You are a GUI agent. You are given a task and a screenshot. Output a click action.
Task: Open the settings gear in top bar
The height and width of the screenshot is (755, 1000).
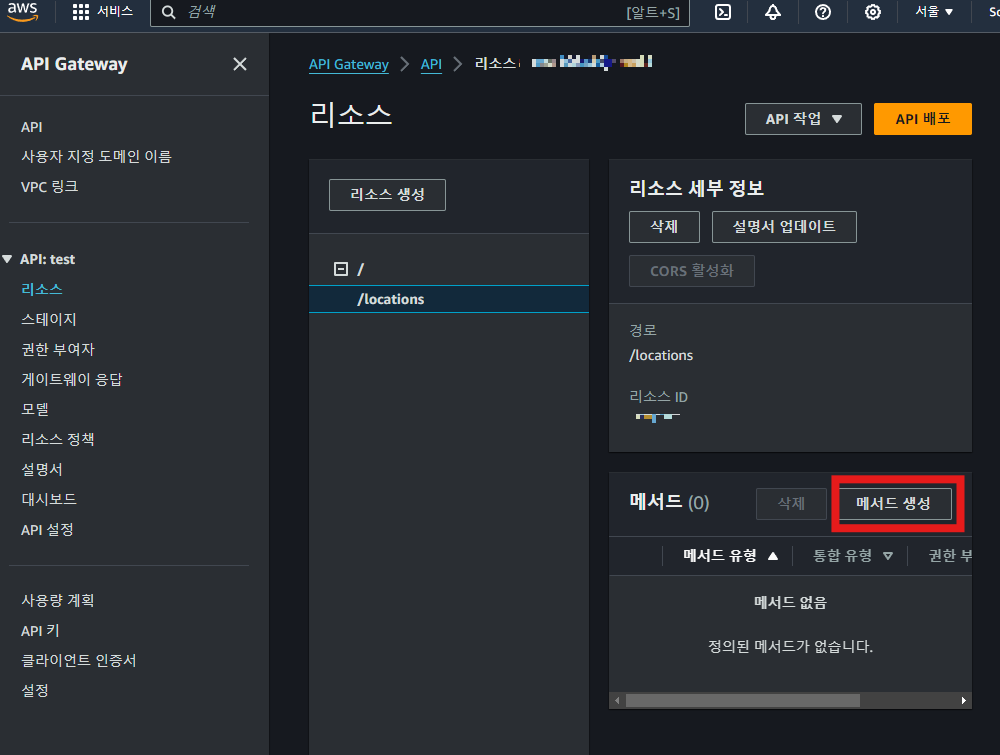[873, 12]
